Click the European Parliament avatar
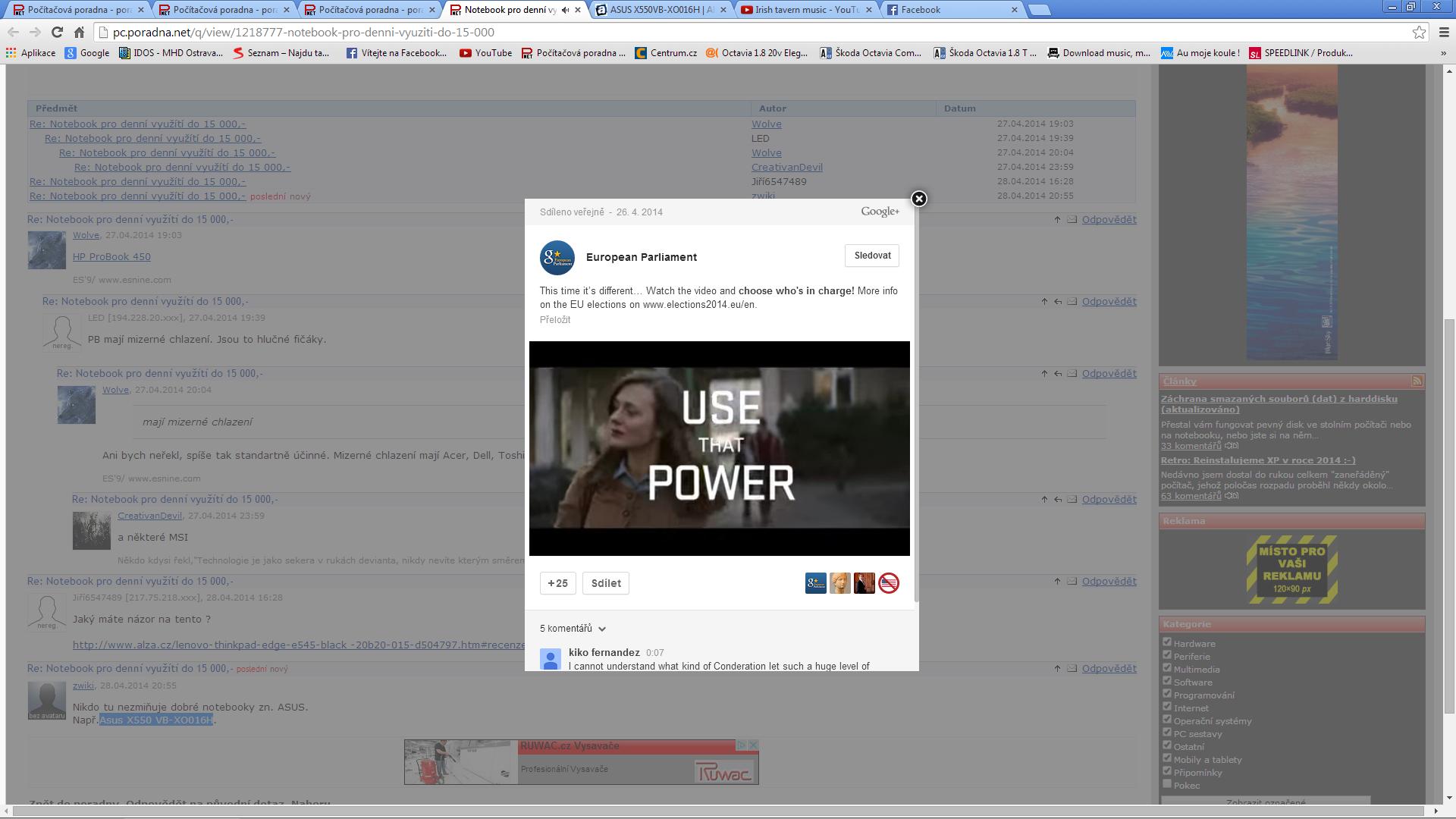This screenshot has height=819, width=1456. click(x=557, y=258)
